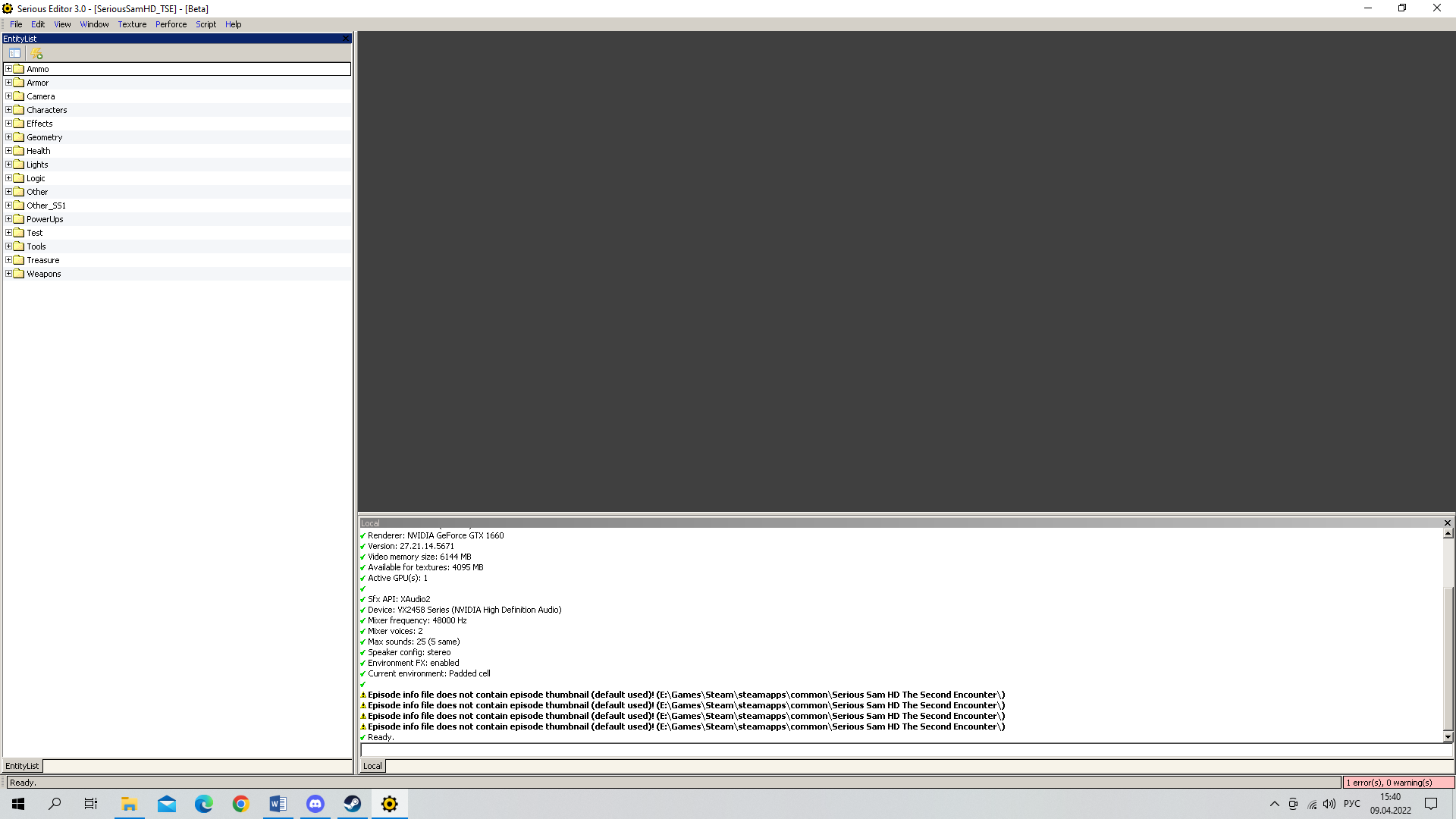This screenshot has width=1456, height=819.
Task: Click the console command input field
Action: click(902, 750)
